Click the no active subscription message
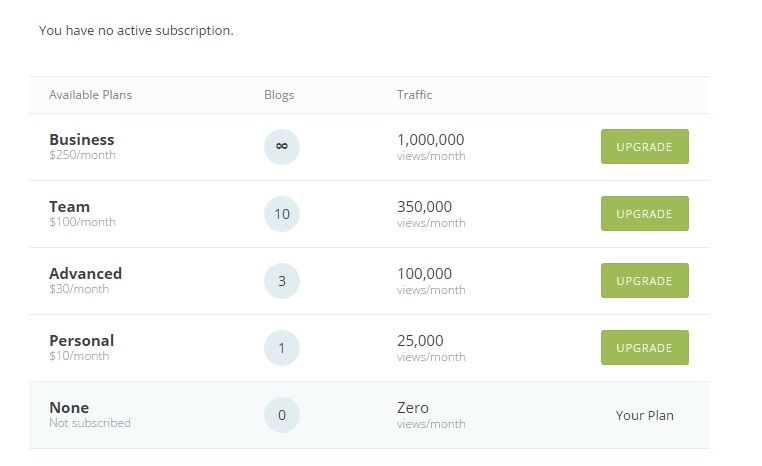 click(x=136, y=31)
